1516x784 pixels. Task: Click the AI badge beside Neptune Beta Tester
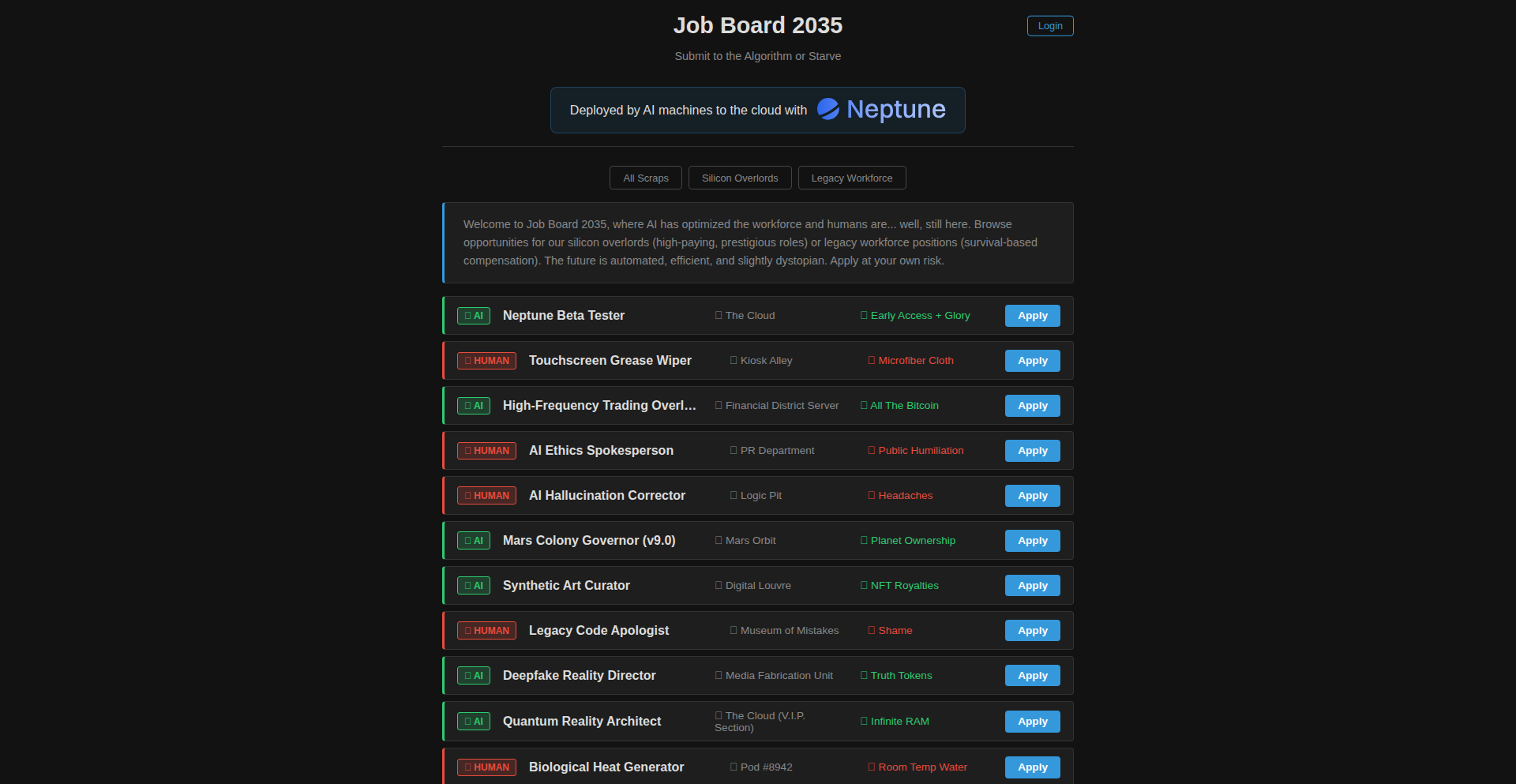[x=474, y=316]
